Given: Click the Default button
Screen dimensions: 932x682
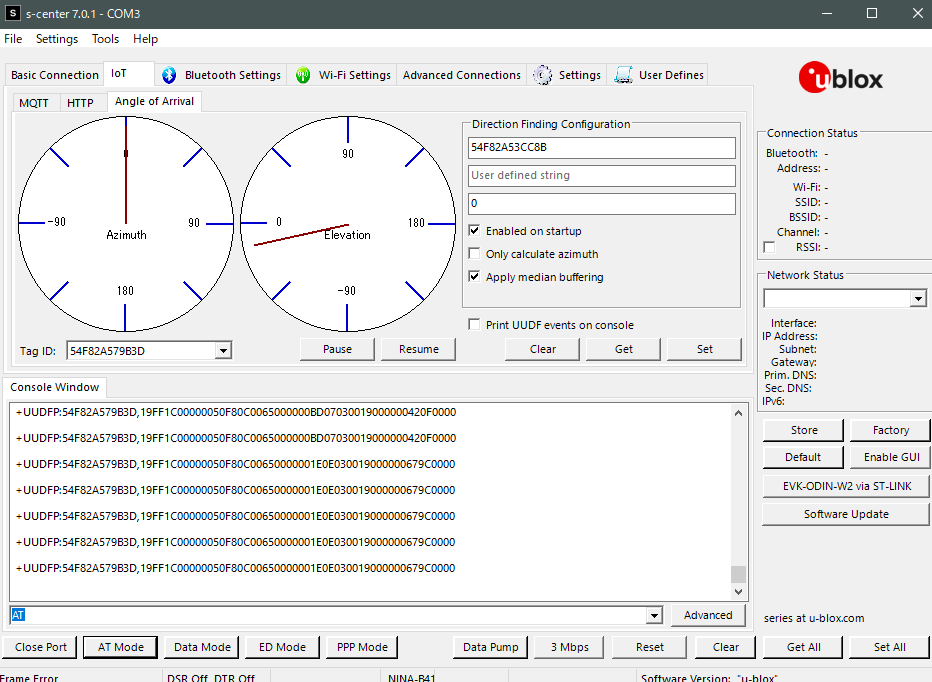Looking at the screenshot, I should click(802, 457).
